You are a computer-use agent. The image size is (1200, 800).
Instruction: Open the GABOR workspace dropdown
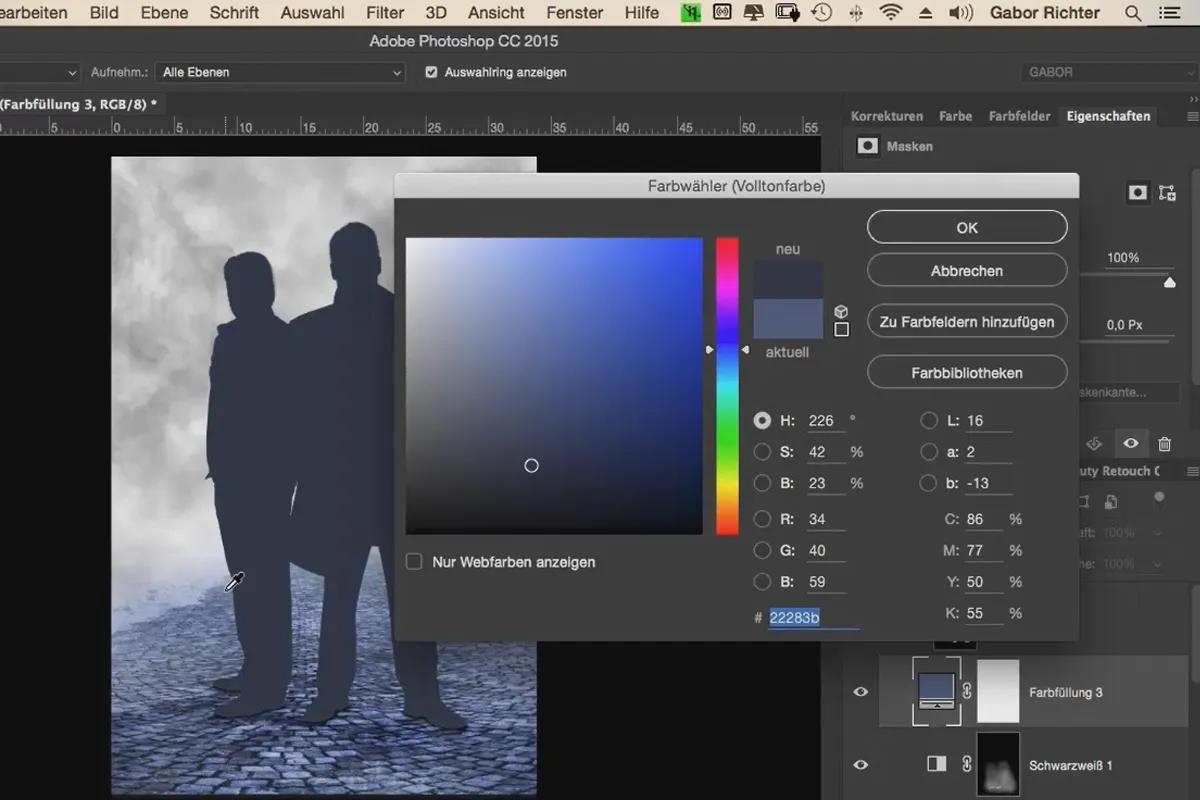pyautogui.click(x=1108, y=72)
